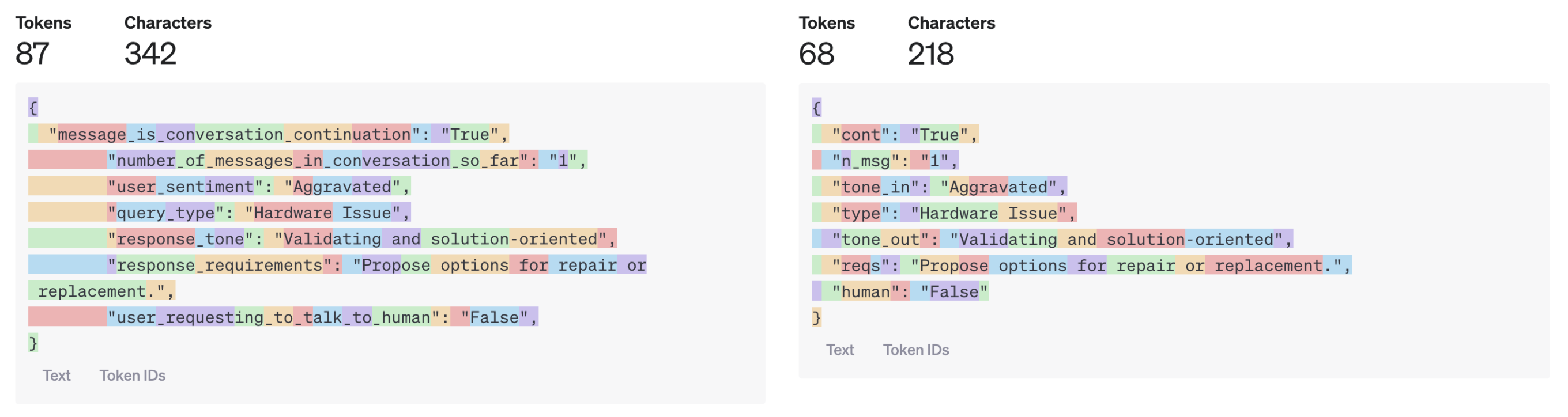
Task: Click the "tone_out" key in right panel
Action: tap(880, 238)
